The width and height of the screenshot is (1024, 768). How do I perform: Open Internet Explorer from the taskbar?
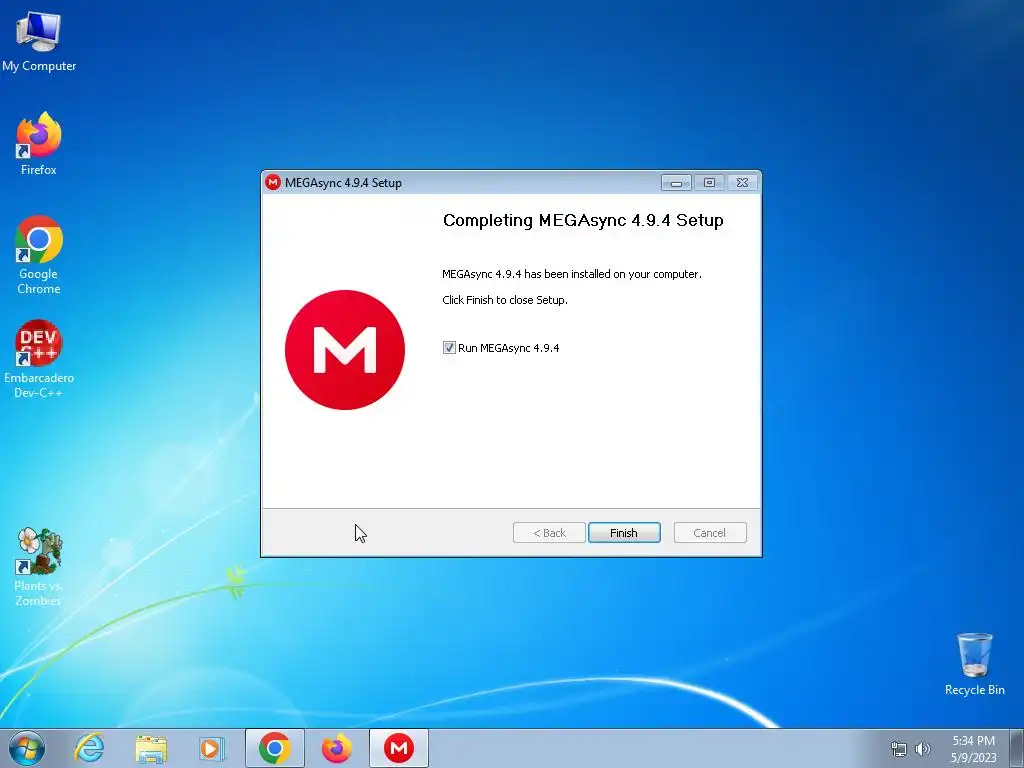click(89, 748)
